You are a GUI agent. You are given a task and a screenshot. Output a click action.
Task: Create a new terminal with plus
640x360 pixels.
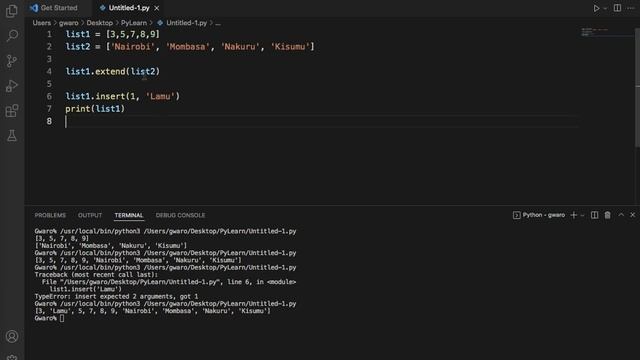573,215
